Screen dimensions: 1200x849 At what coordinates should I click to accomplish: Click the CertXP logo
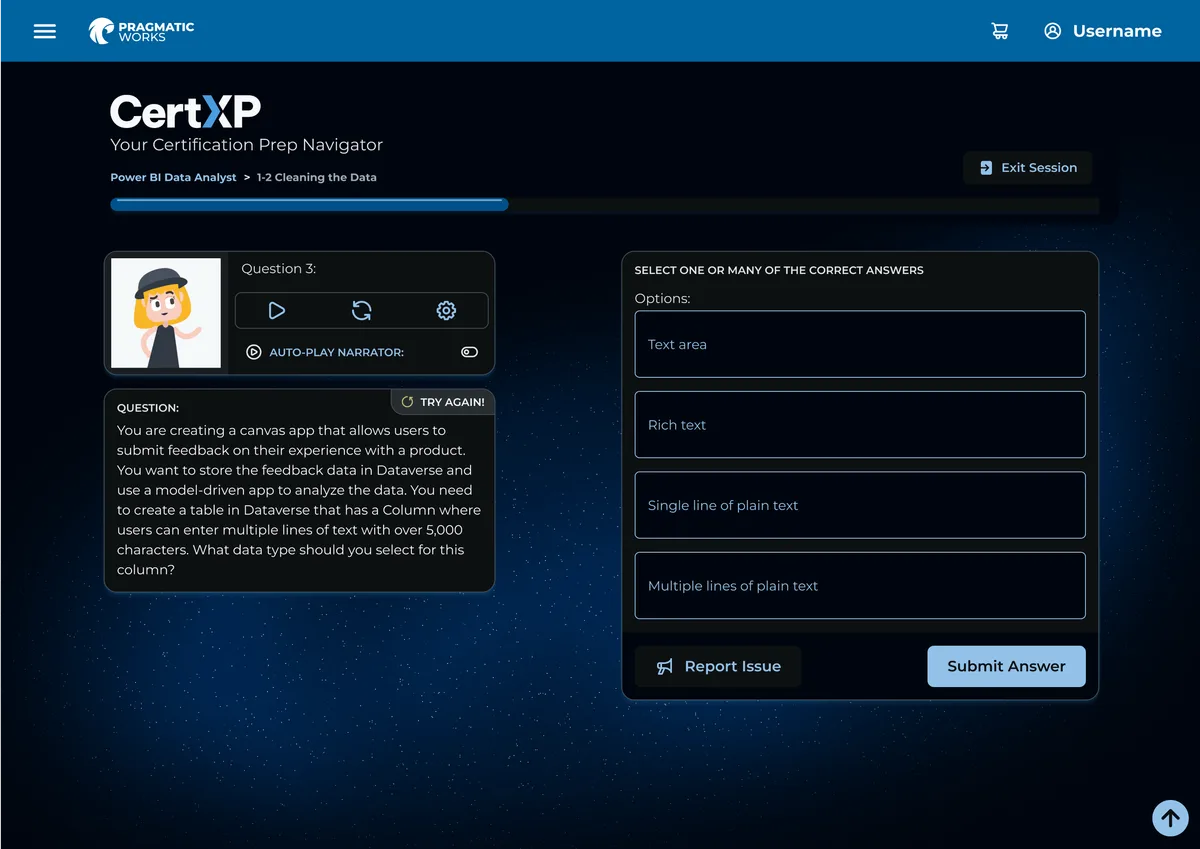tap(185, 112)
